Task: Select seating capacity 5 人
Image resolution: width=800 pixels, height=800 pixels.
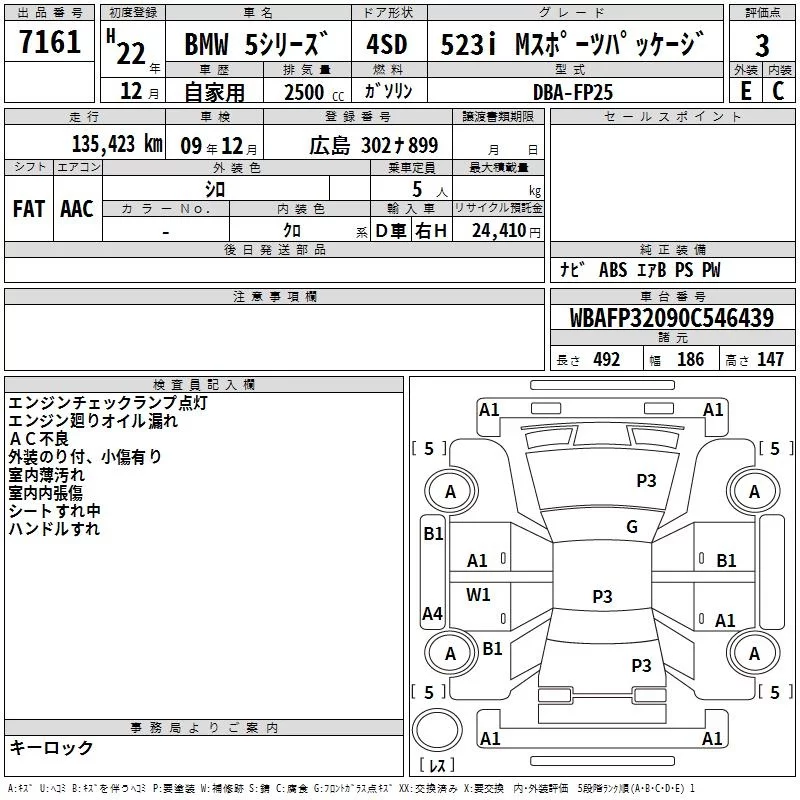Action: (430, 190)
